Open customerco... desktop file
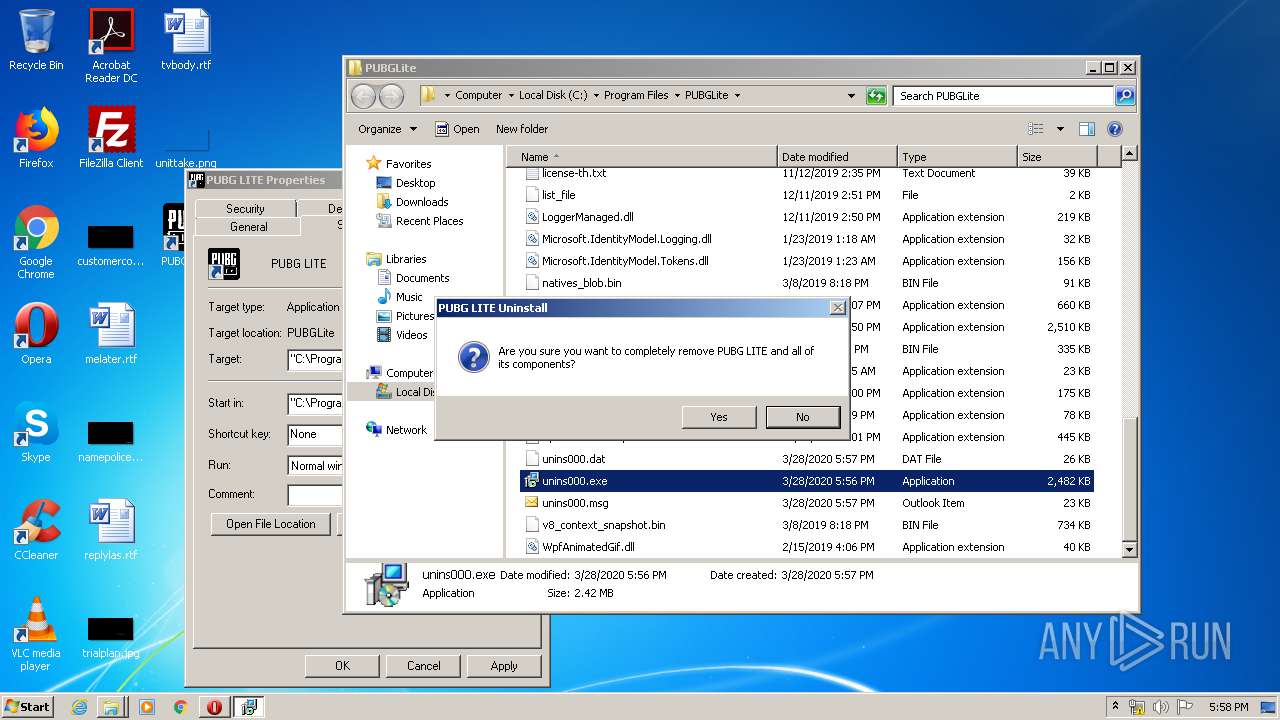The height and width of the screenshot is (720, 1280). (110, 246)
